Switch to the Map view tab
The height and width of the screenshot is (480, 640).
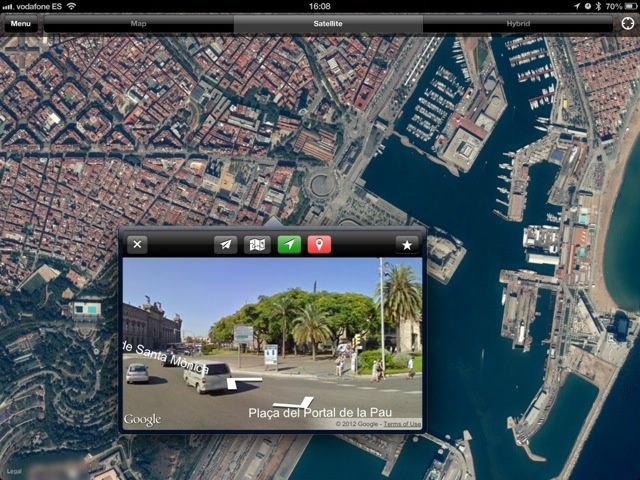coord(138,23)
